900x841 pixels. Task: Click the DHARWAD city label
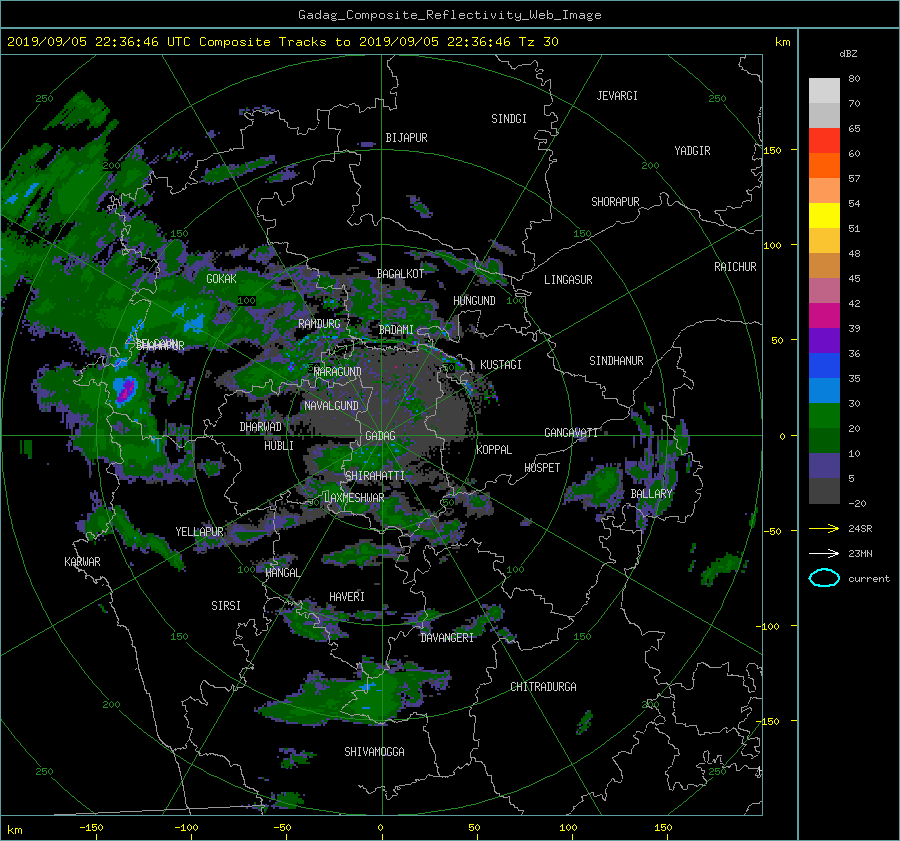261,427
